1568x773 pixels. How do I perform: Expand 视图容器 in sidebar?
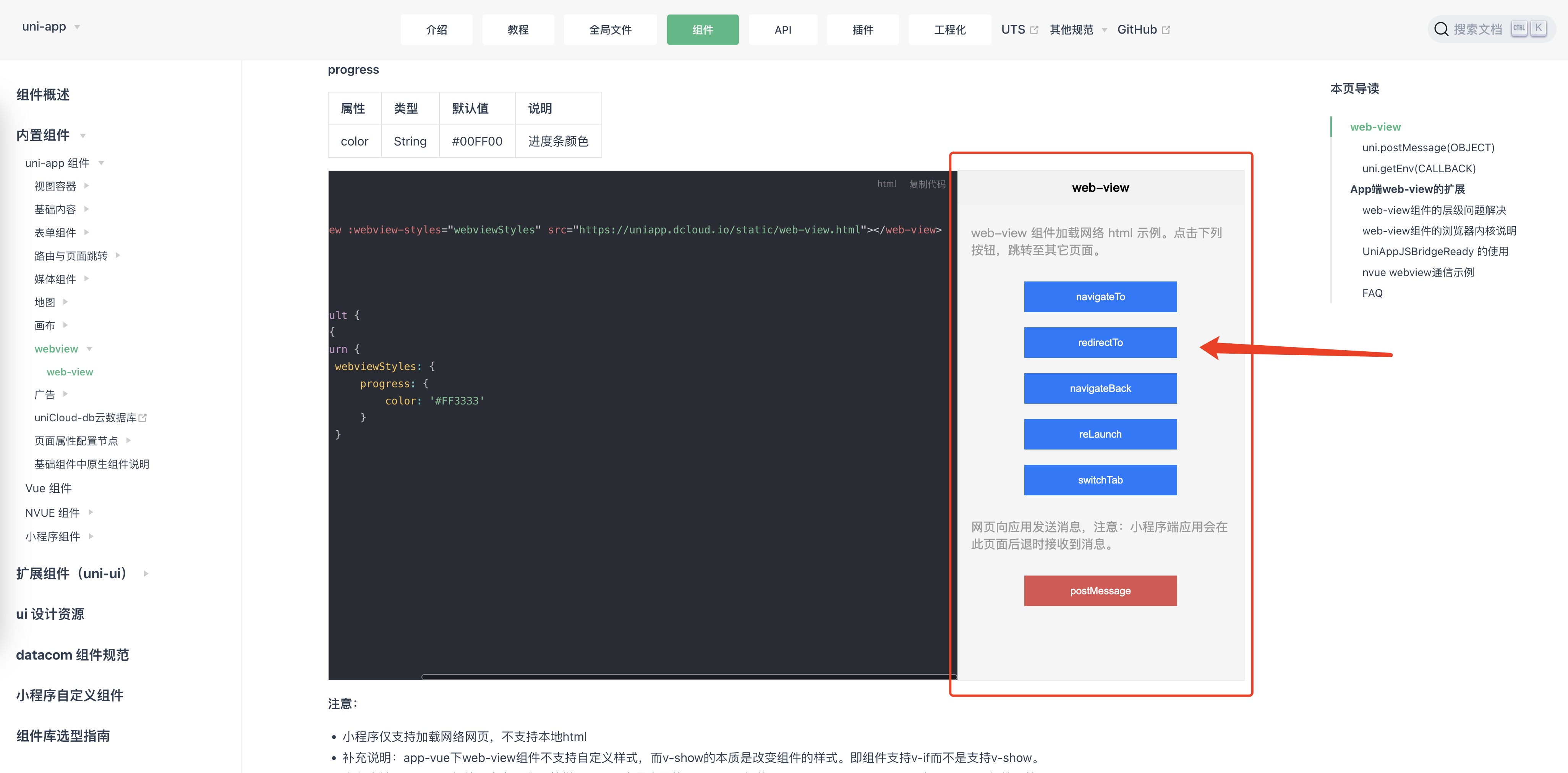86,186
